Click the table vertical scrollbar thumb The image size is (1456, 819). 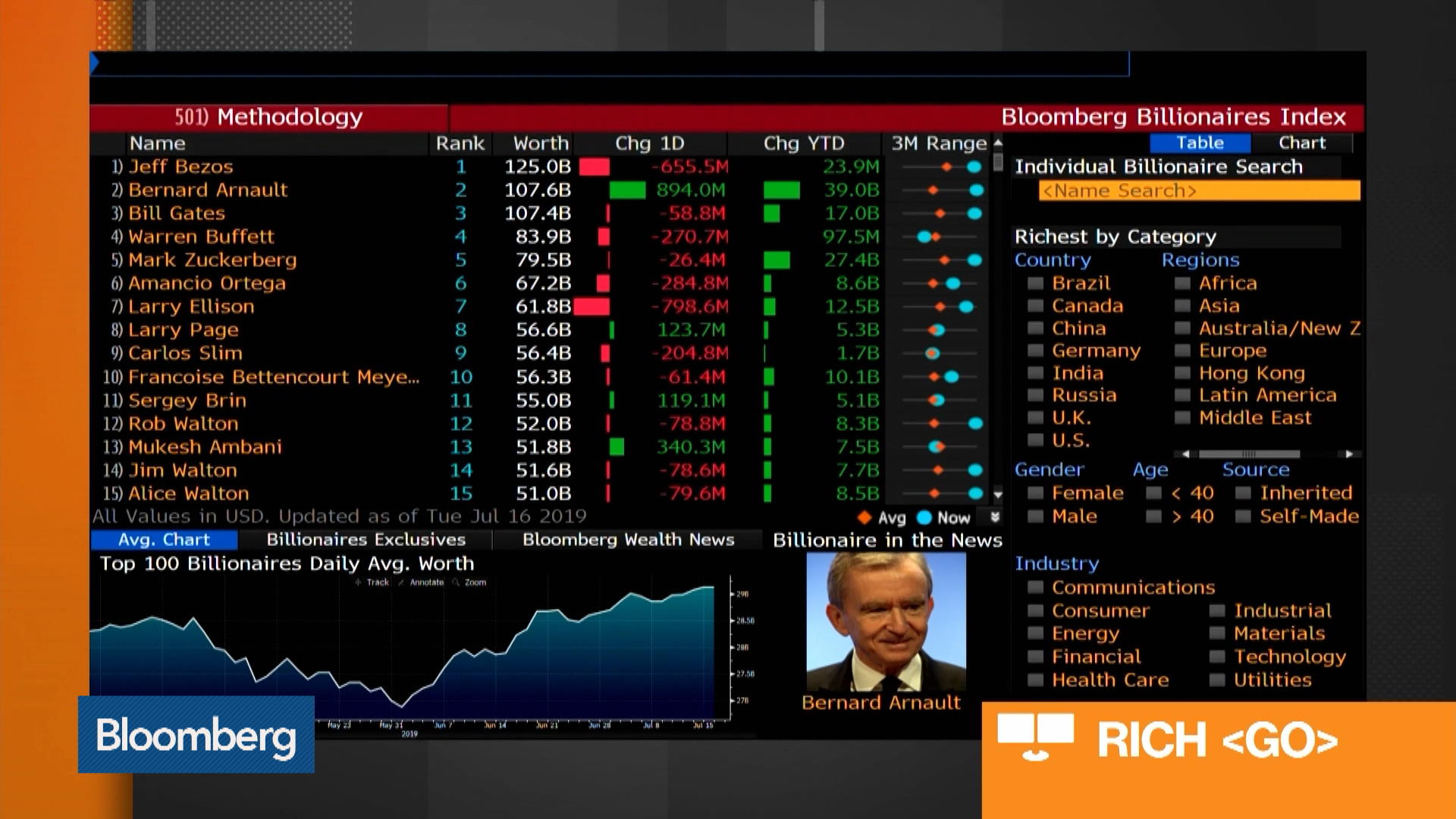998,163
